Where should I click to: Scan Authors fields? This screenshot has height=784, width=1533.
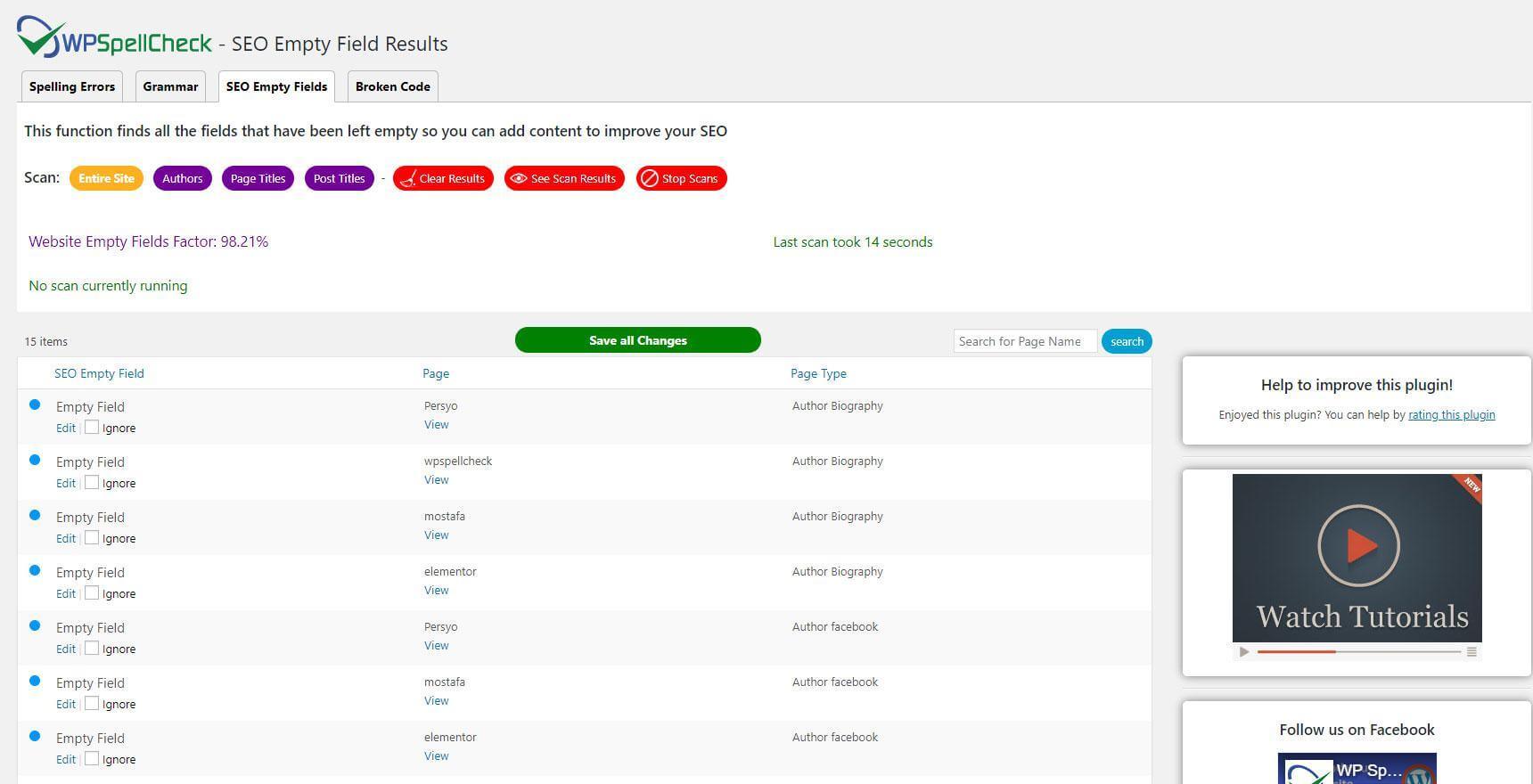coord(183,178)
